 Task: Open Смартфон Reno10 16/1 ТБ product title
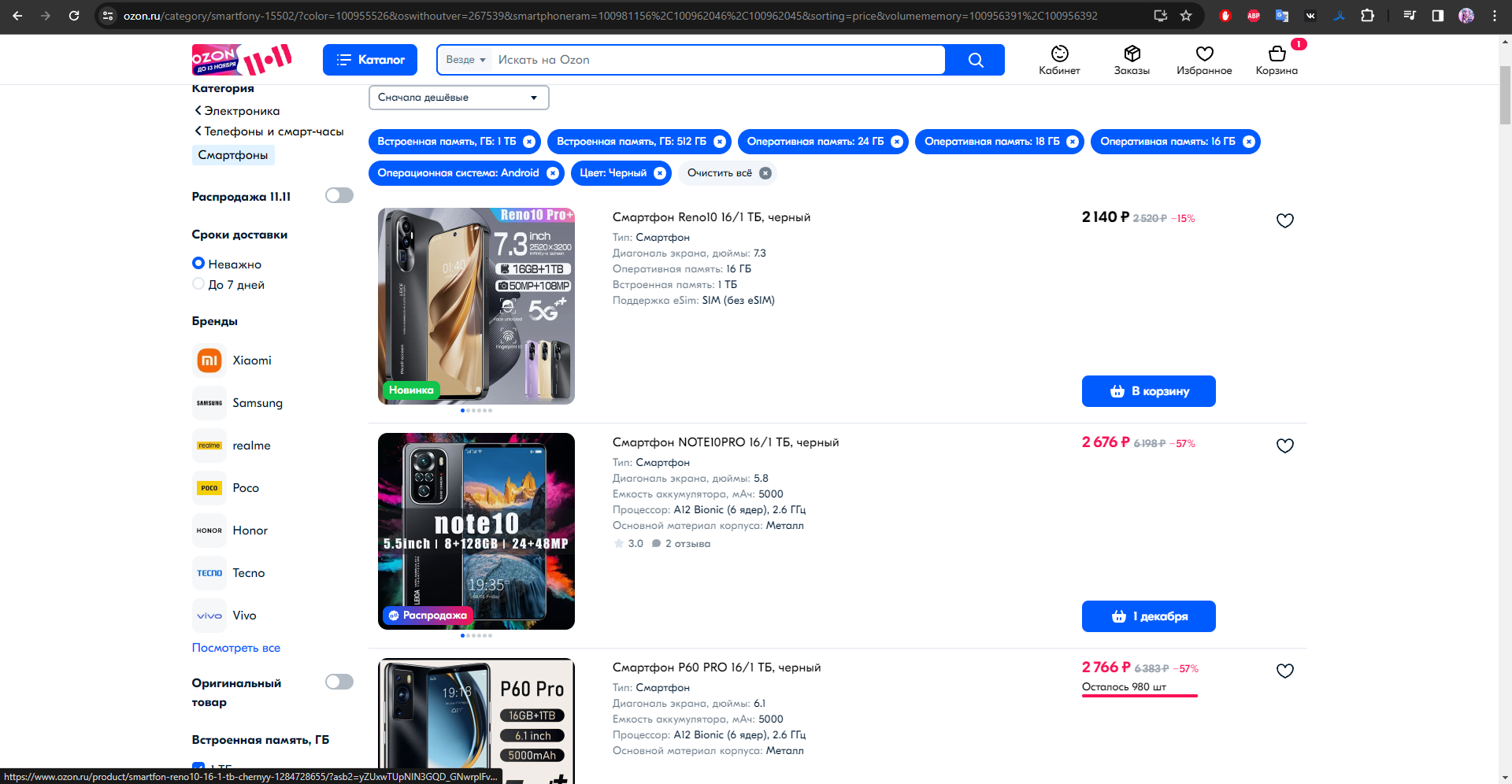point(711,217)
